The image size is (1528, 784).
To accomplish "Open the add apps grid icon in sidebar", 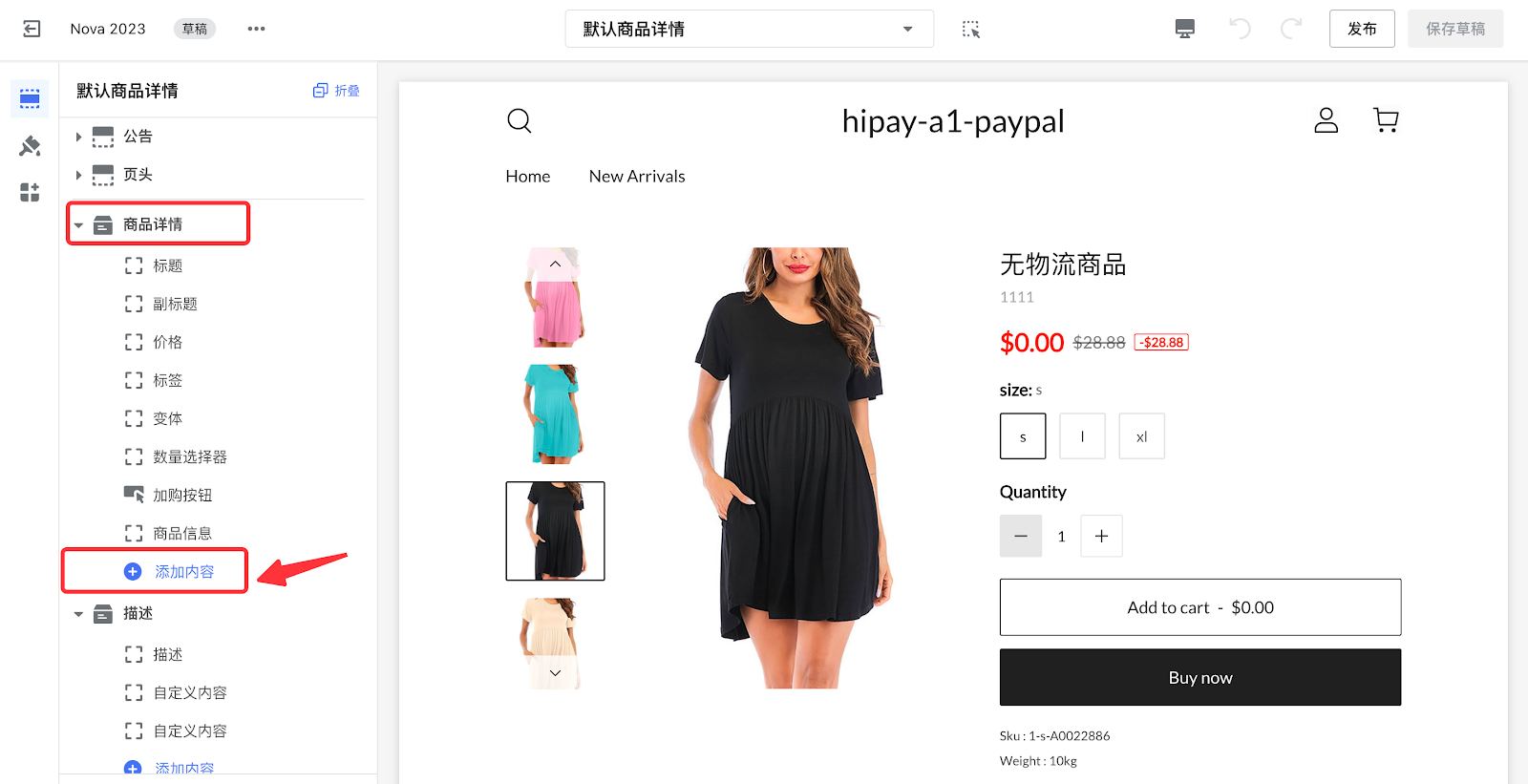I will point(30,192).
